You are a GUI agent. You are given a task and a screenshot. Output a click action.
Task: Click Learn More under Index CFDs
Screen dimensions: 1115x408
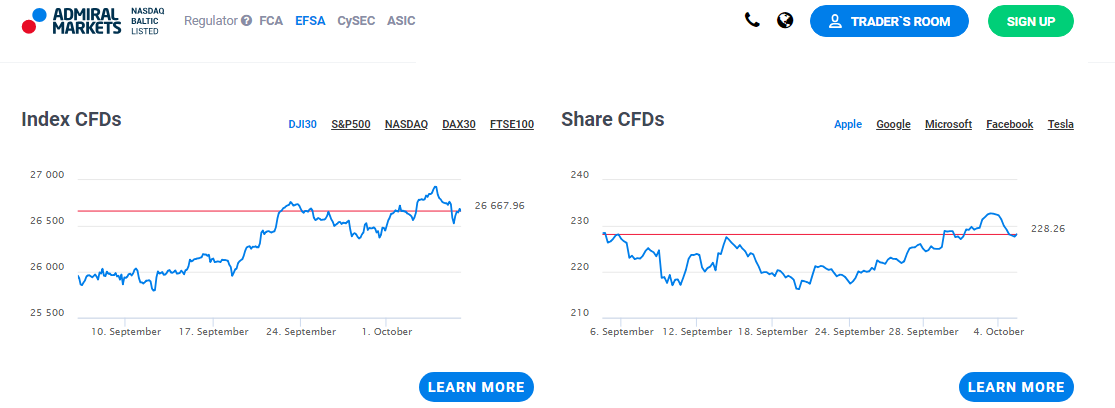tap(476, 387)
